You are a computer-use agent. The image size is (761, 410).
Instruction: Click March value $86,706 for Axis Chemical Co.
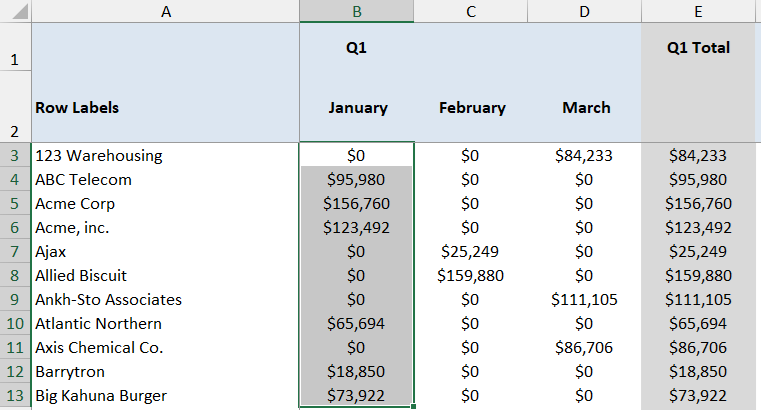click(584, 347)
